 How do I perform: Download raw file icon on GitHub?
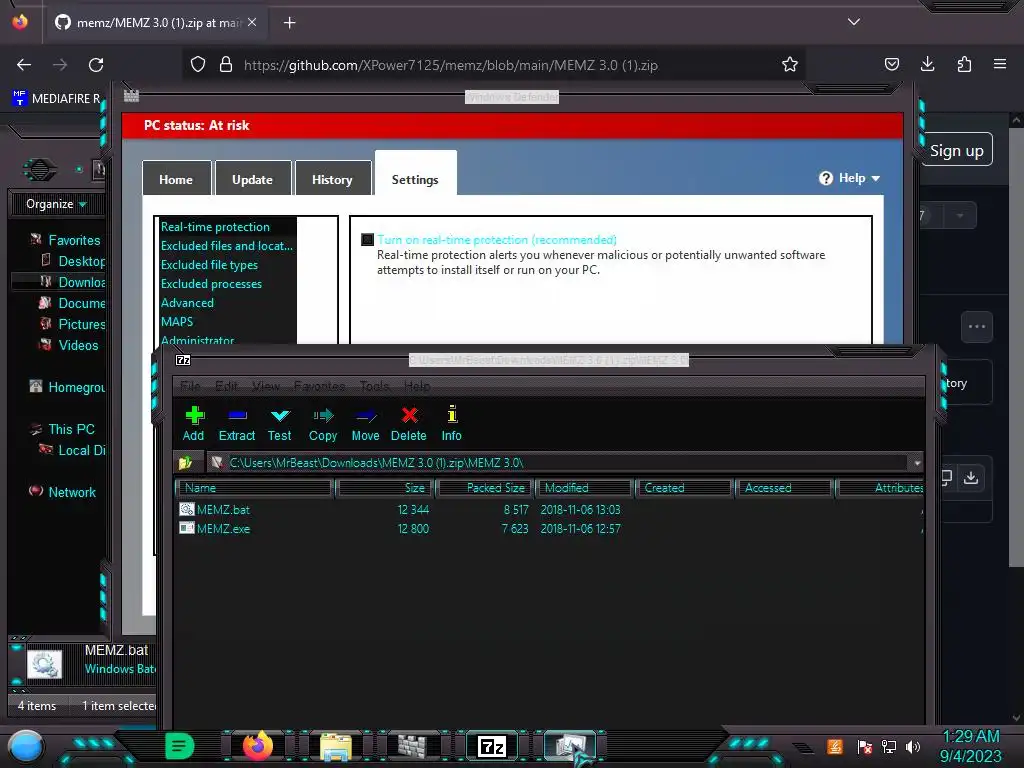(971, 477)
